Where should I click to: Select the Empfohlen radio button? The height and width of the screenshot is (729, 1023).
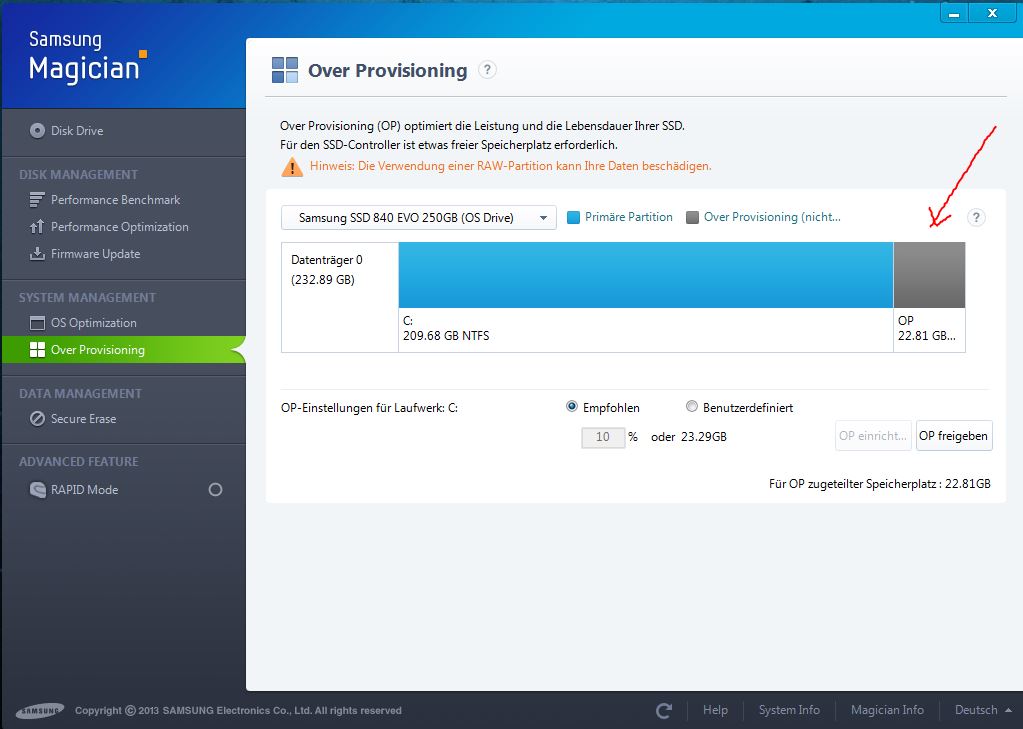[x=572, y=407]
